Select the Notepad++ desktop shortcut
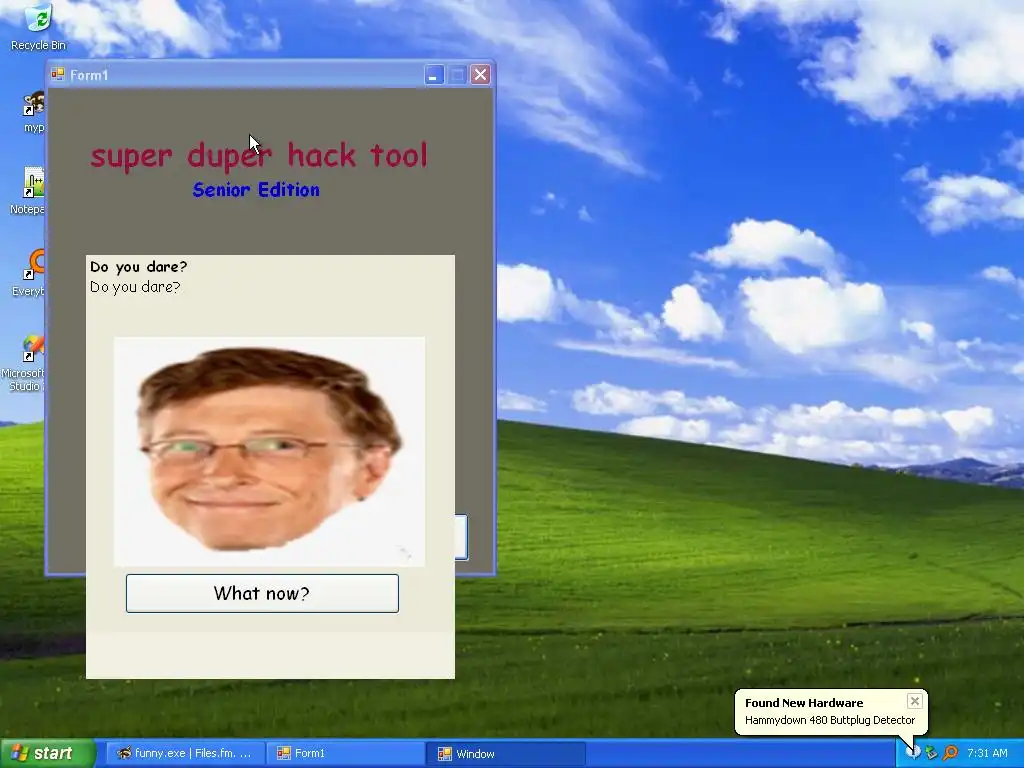The width and height of the screenshot is (1024, 768). click(x=29, y=189)
